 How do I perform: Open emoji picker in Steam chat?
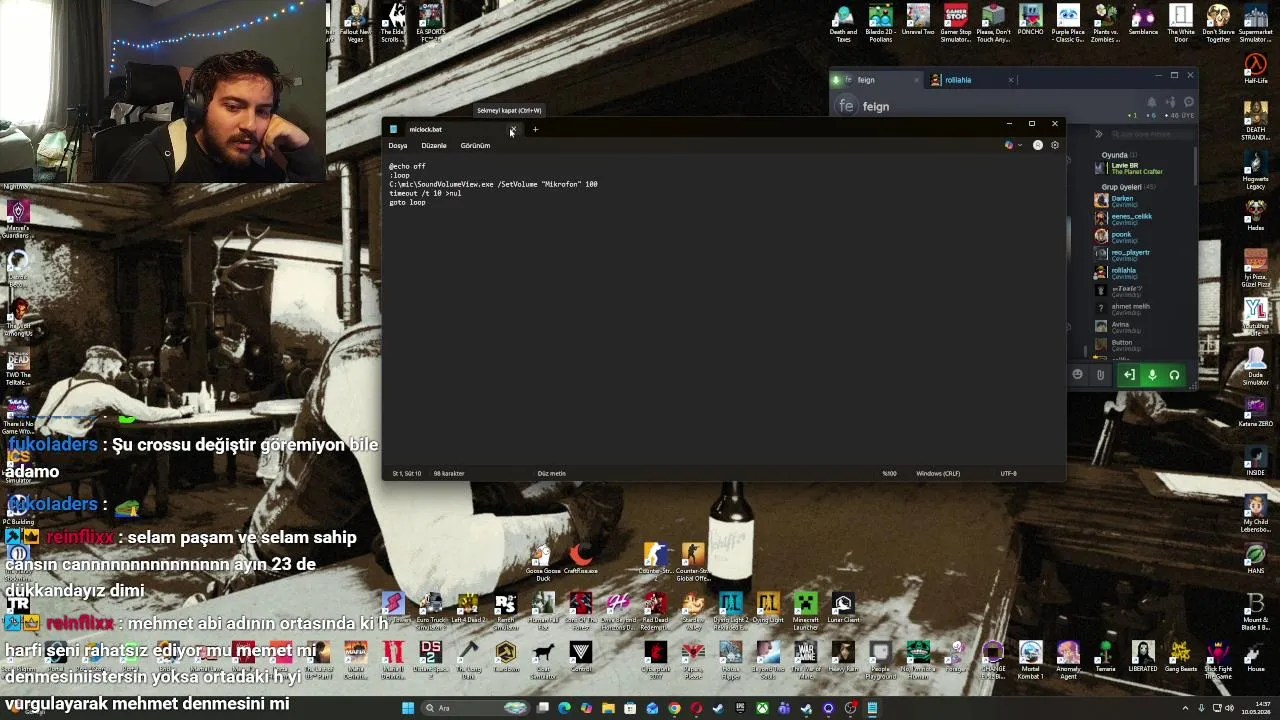(1077, 375)
